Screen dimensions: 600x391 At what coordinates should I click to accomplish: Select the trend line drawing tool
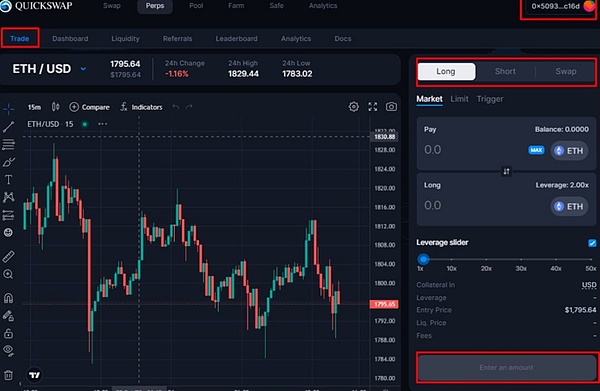coord(8,127)
